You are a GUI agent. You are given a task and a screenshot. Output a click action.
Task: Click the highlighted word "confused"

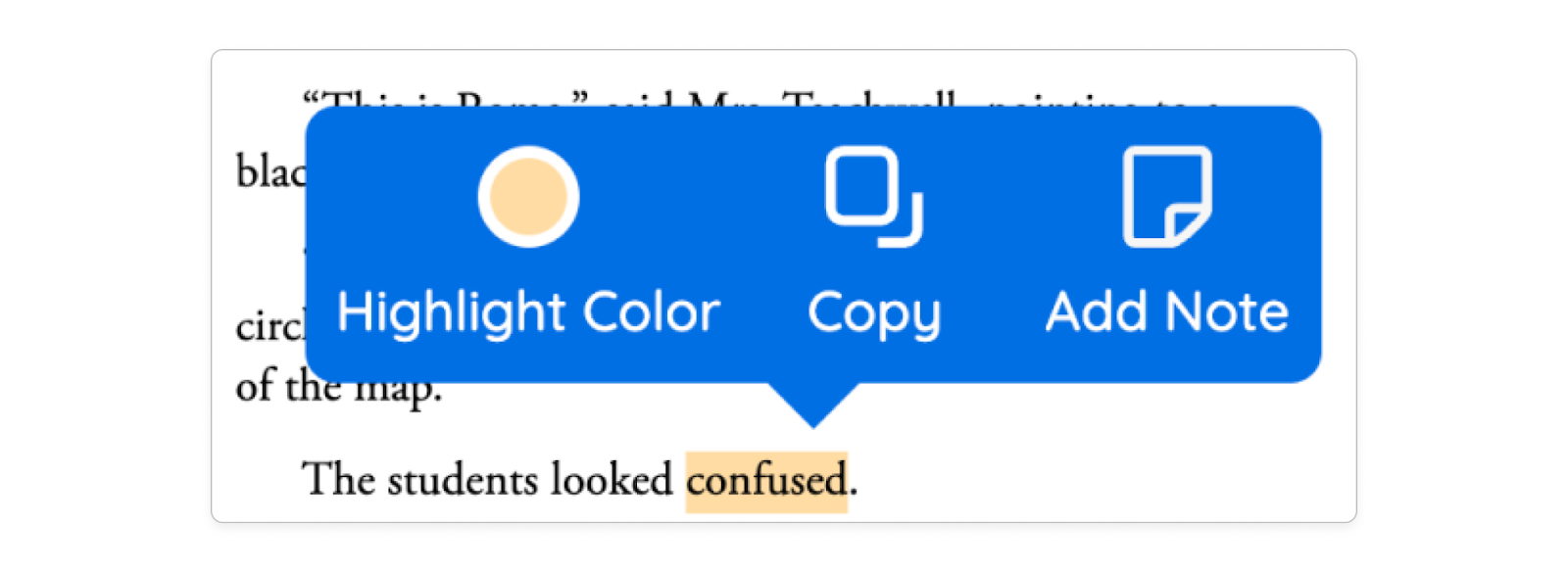pos(765,481)
